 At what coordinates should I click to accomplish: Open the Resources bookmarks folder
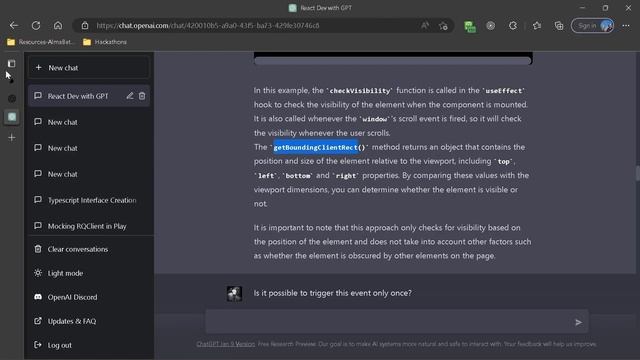(x=41, y=42)
